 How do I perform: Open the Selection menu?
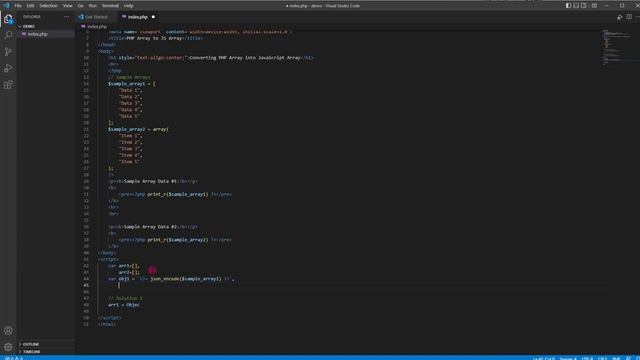(x=49, y=6)
